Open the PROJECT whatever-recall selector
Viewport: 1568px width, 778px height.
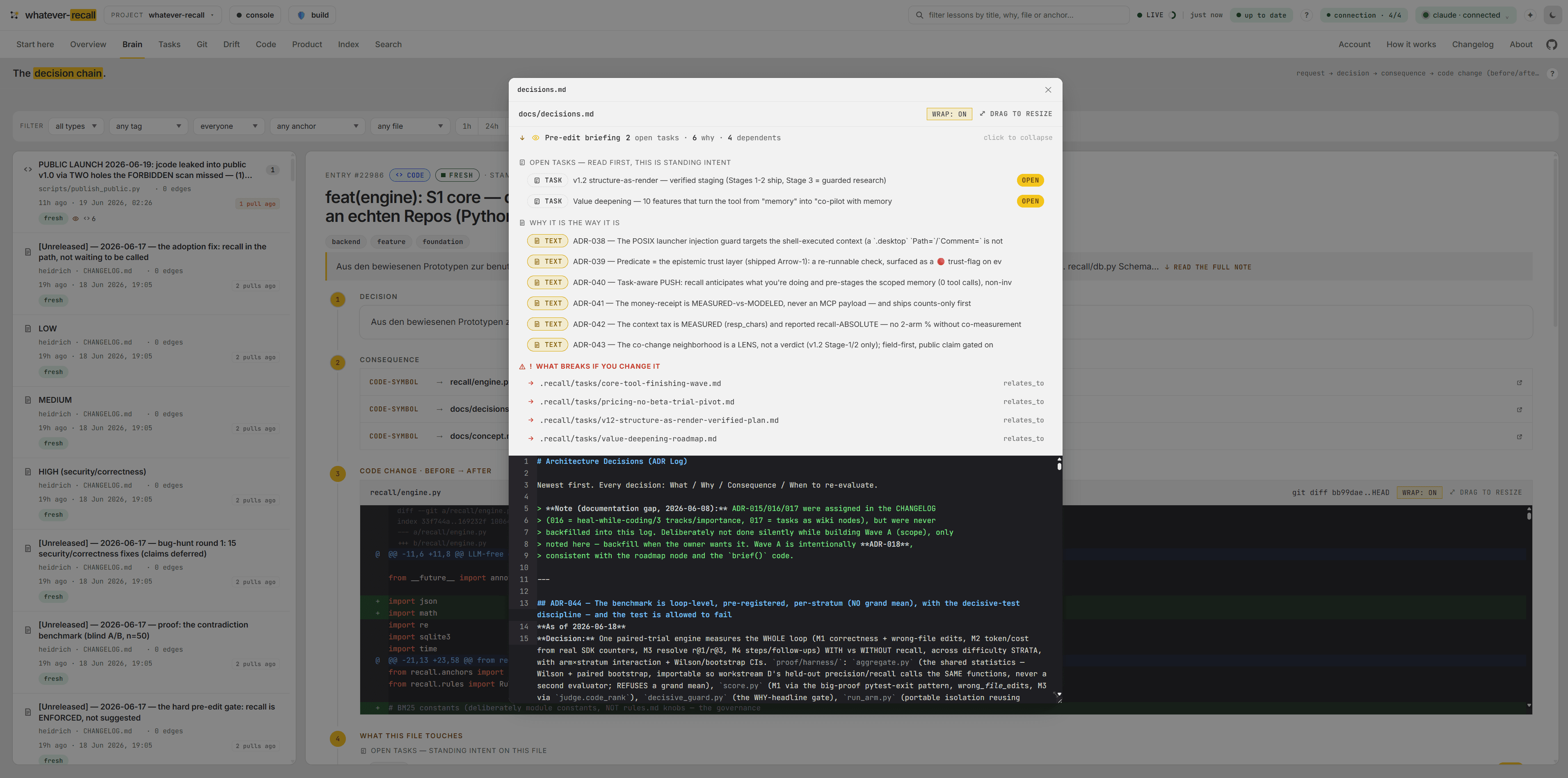coord(162,15)
